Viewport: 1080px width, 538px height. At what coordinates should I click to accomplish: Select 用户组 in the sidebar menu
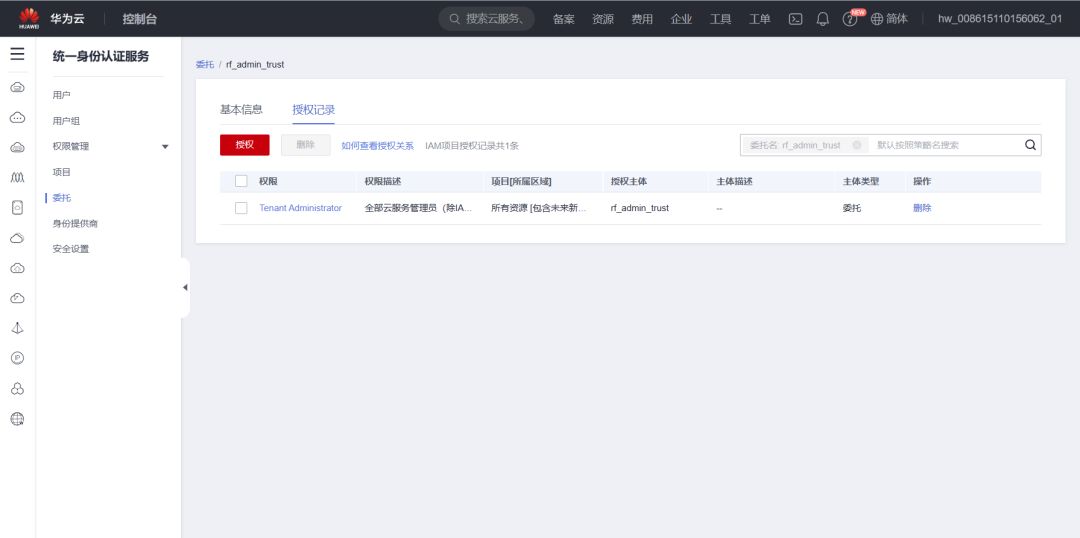tap(66, 121)
